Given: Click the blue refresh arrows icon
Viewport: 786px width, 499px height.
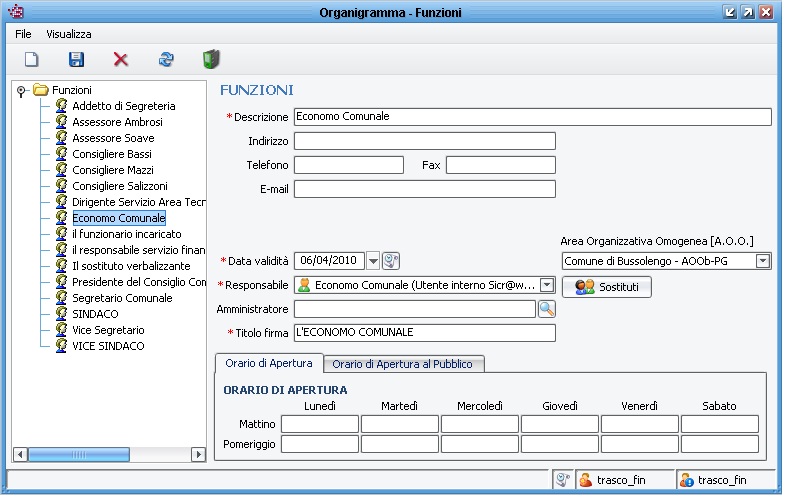Looking at the screenshot, I should [166, 60].
